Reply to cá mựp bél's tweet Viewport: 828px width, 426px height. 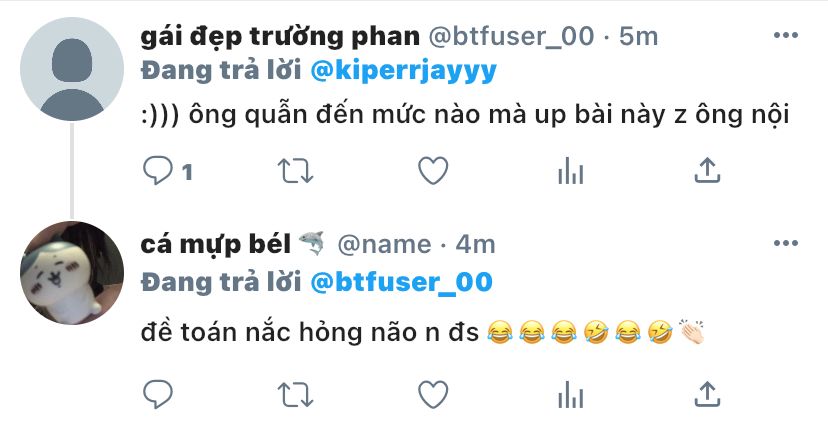tap(158, 395)
